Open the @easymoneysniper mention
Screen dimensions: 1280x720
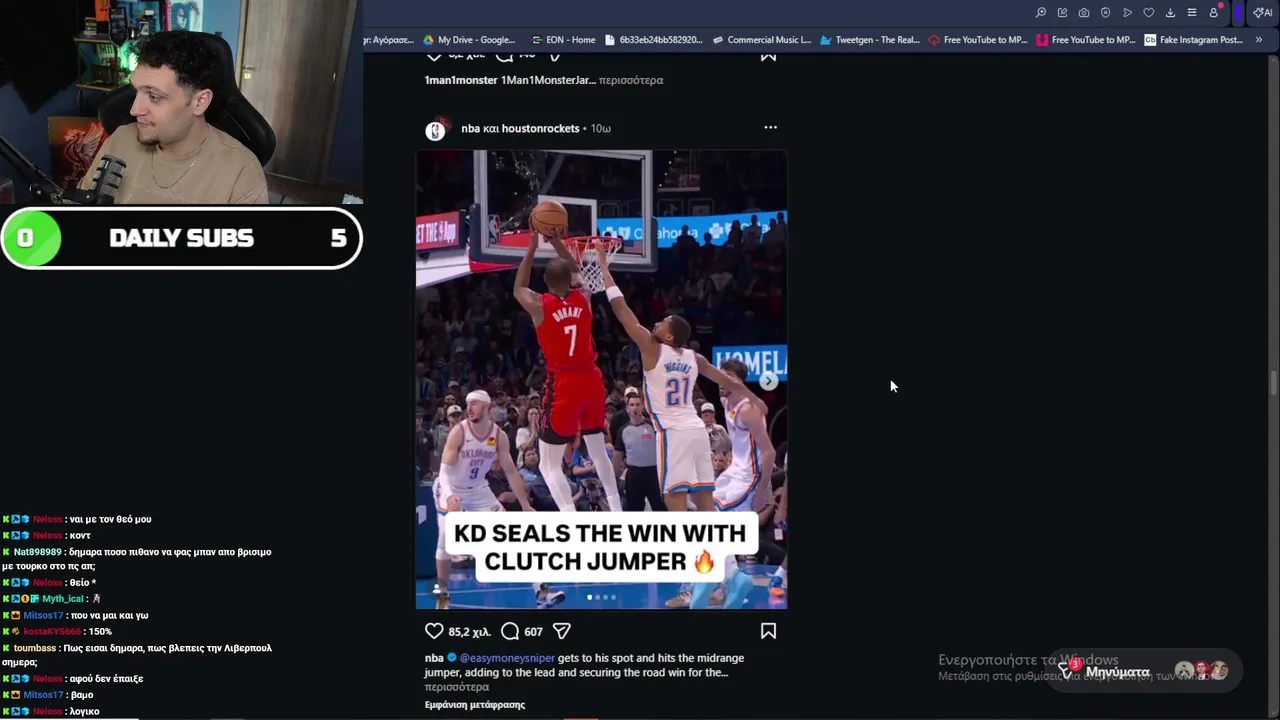coord(507,658)
